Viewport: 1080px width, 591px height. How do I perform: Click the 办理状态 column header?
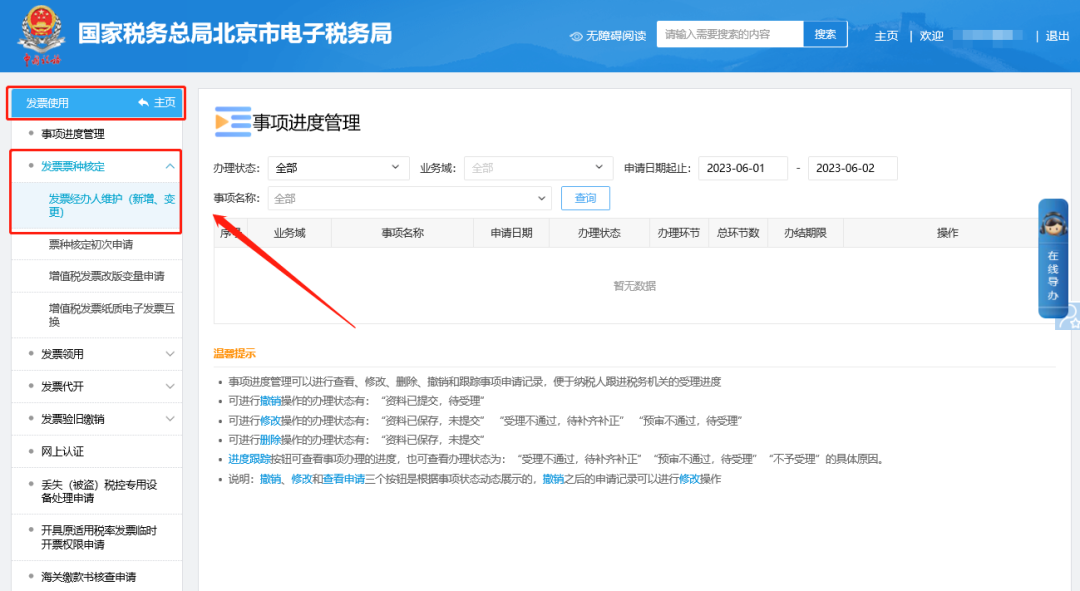599,233
